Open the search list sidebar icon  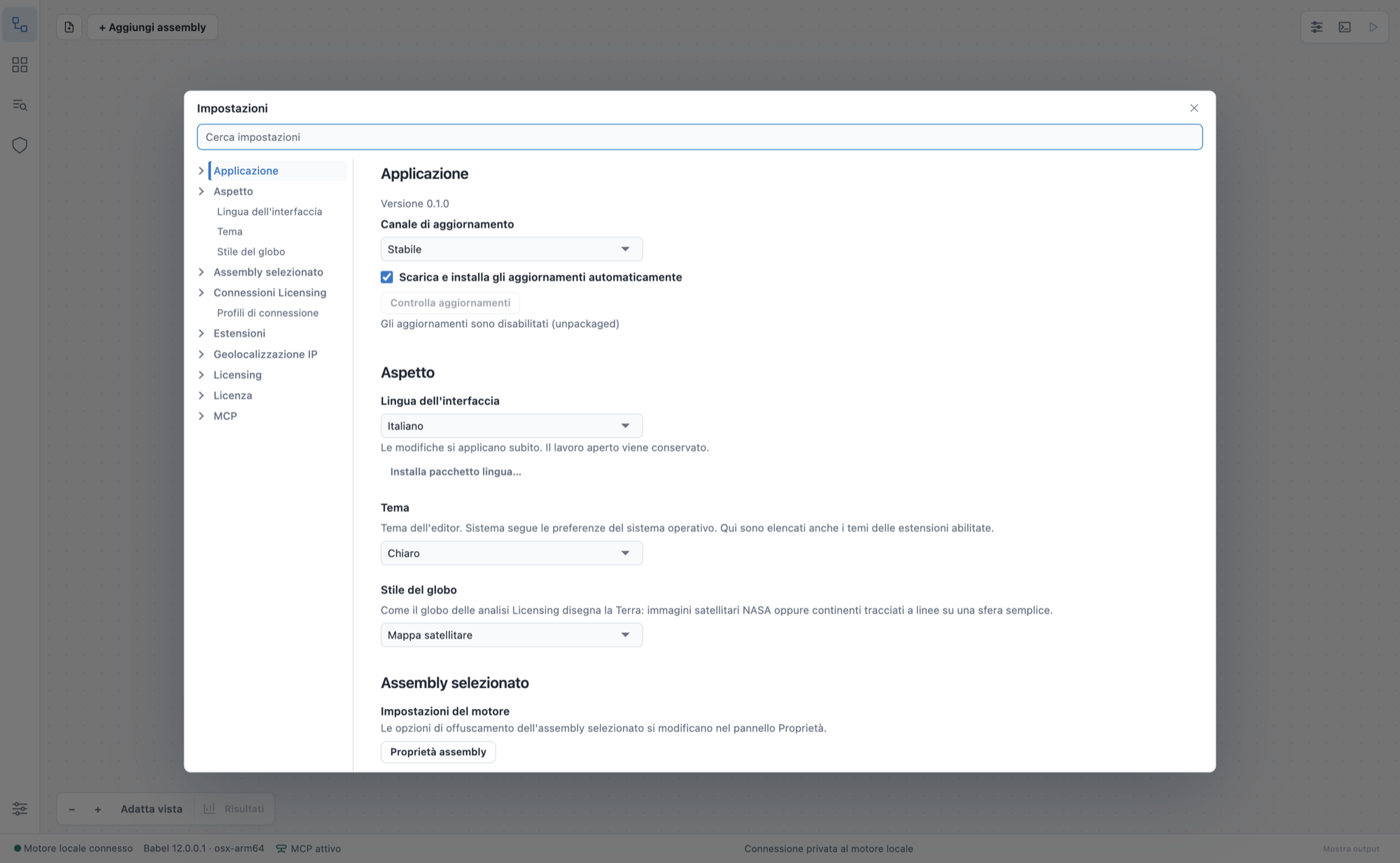[20, 105]
